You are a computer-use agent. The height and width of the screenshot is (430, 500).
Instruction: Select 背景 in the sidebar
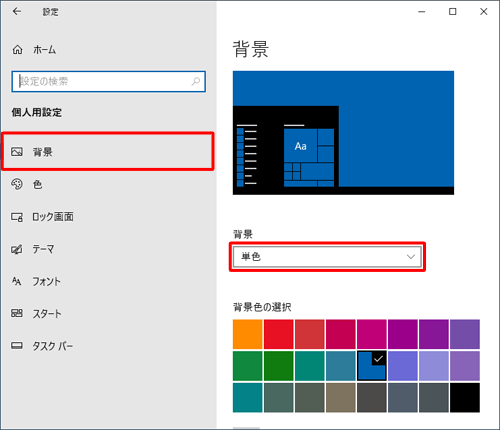click(107, 152)
